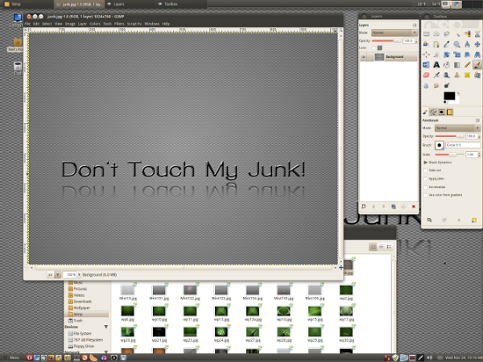Open the px unit dropdown in status bar

[57, 275]
